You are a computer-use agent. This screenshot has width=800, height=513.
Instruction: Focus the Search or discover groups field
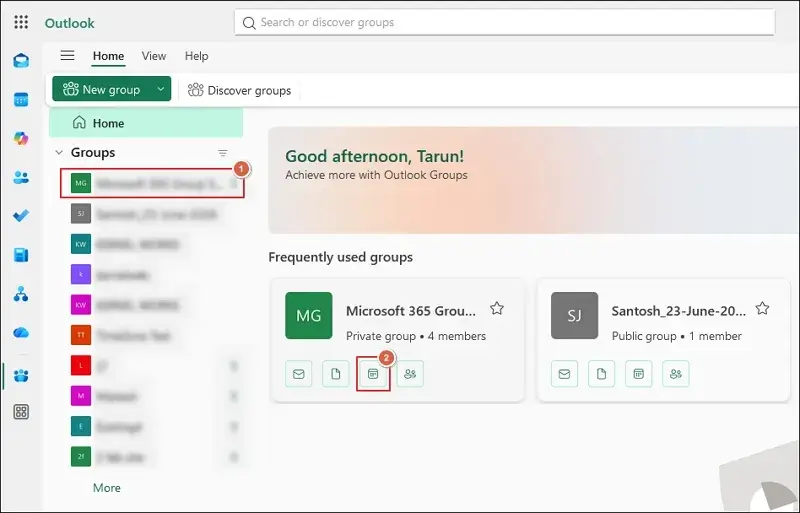(505, 22)
